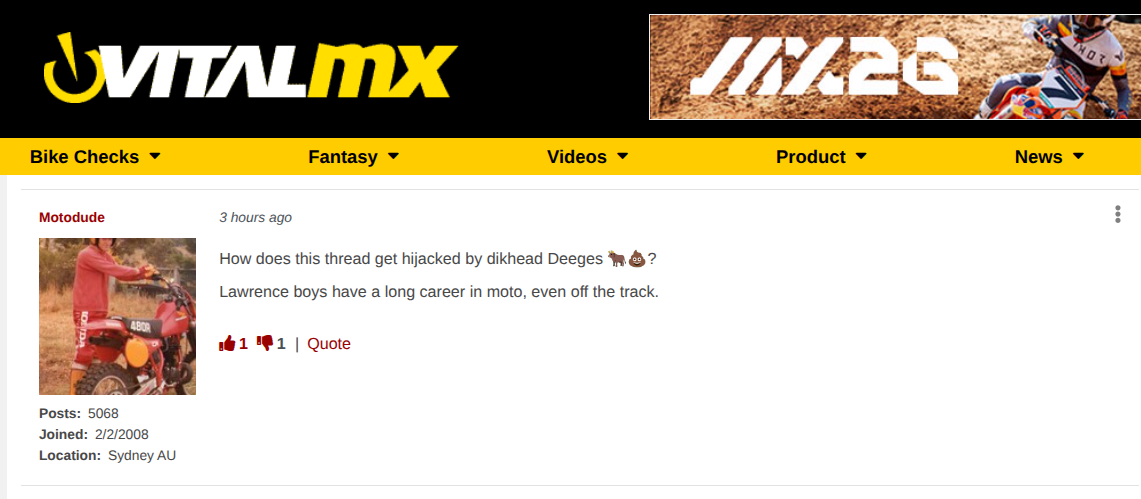
Task: Click the thumbs up icon
Action: (x=227, y=343)
